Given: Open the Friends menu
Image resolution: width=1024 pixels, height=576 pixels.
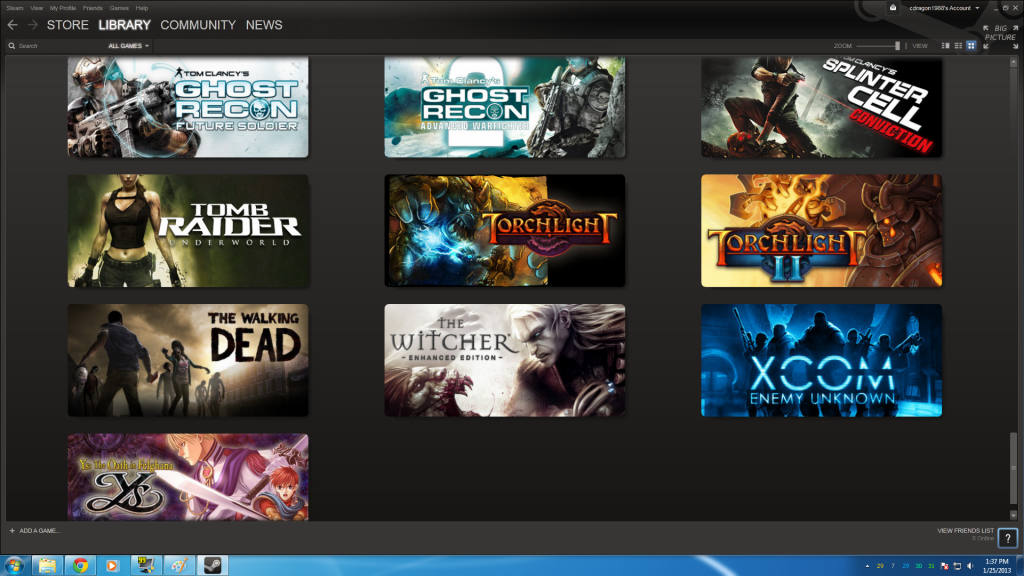Looking at the screenshot, I should tap(93, 8).
